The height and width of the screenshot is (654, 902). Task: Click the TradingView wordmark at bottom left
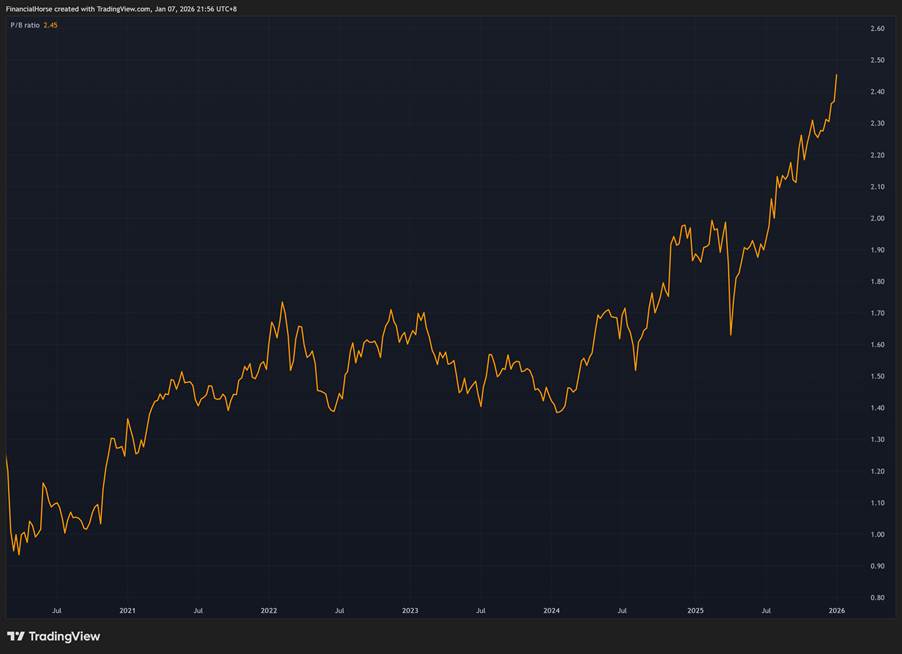[x=64, y=636]
